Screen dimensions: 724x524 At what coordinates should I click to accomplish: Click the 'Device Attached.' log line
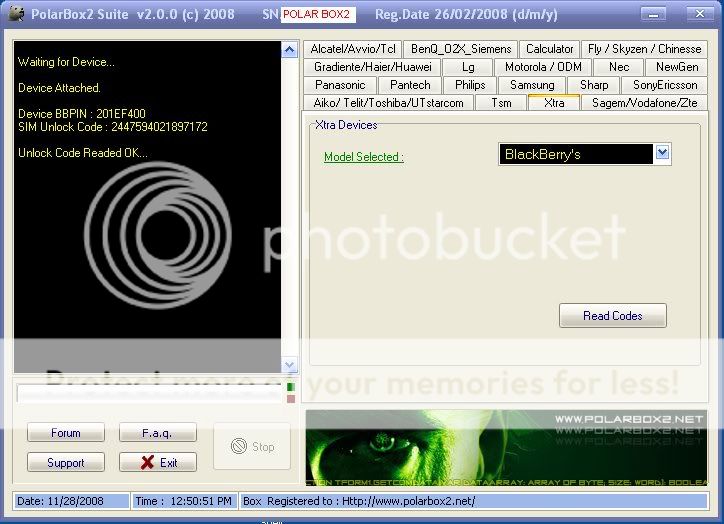point(59,88)
